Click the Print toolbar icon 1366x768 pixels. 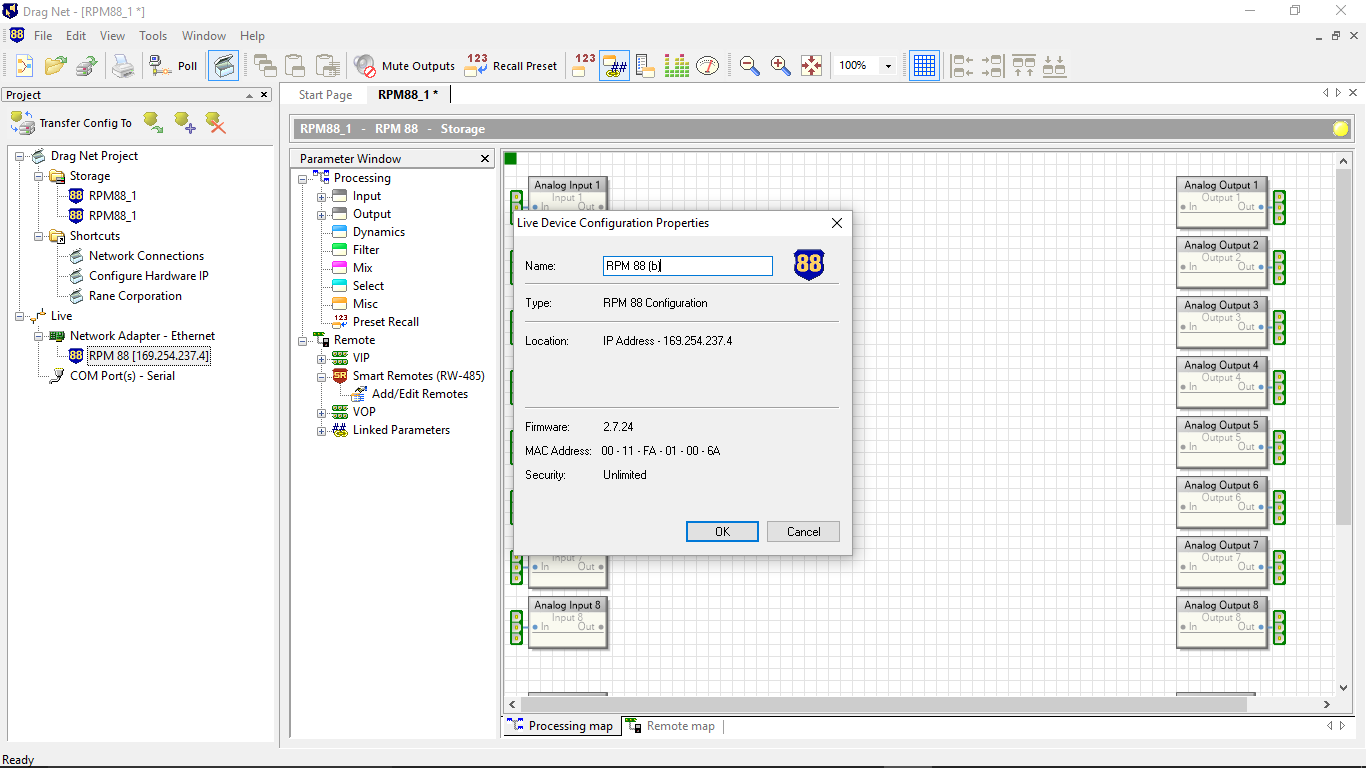[123, 66]
